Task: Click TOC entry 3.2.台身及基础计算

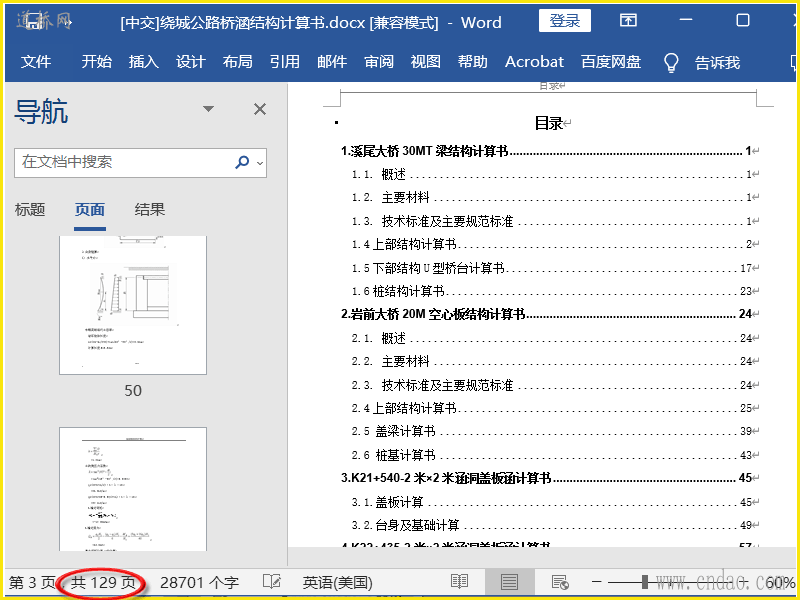Action: point(550,525)
